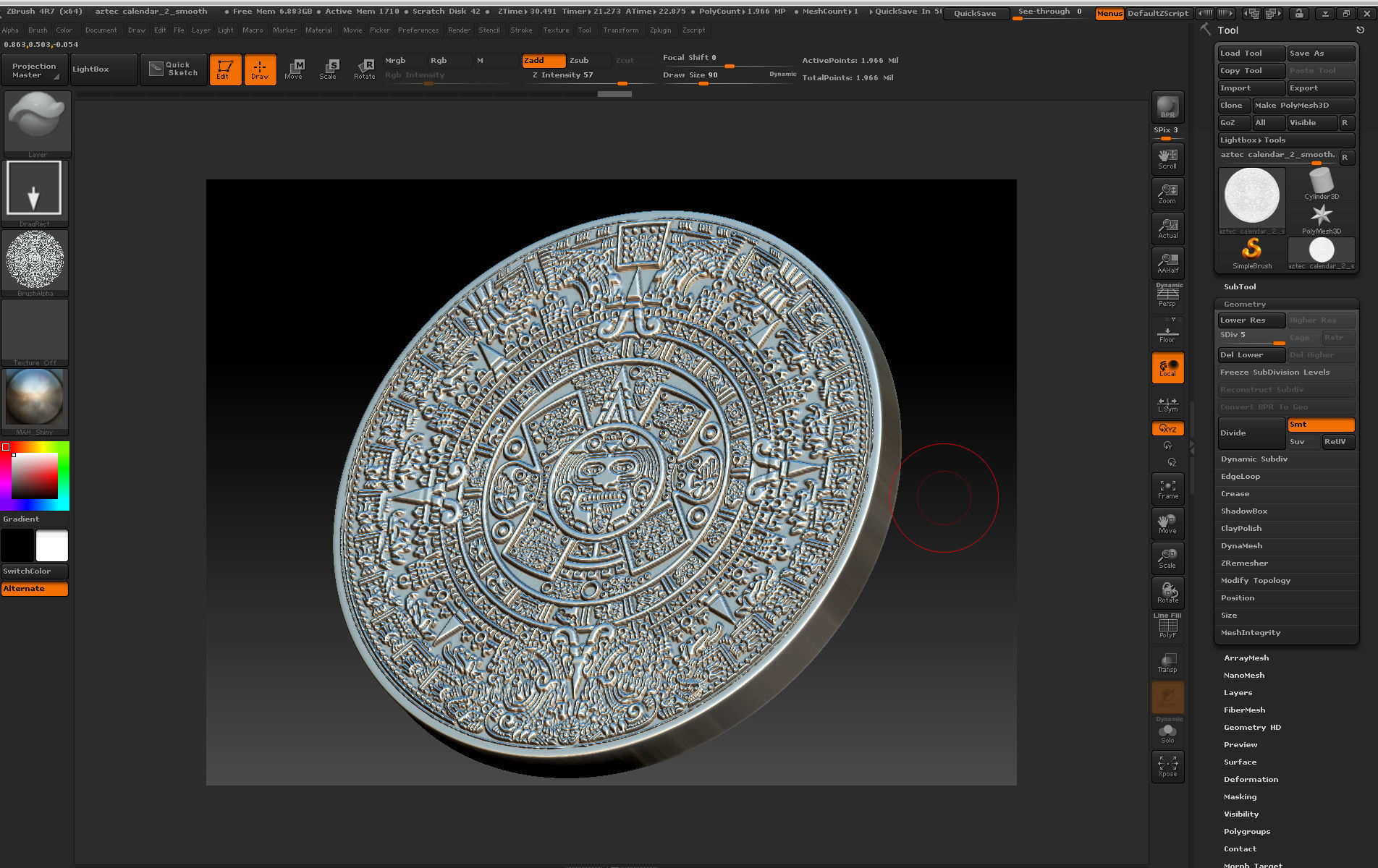Viewport: 1378px width, 868px height.
Task: Enable the Zsub mode
Action: 589,61
